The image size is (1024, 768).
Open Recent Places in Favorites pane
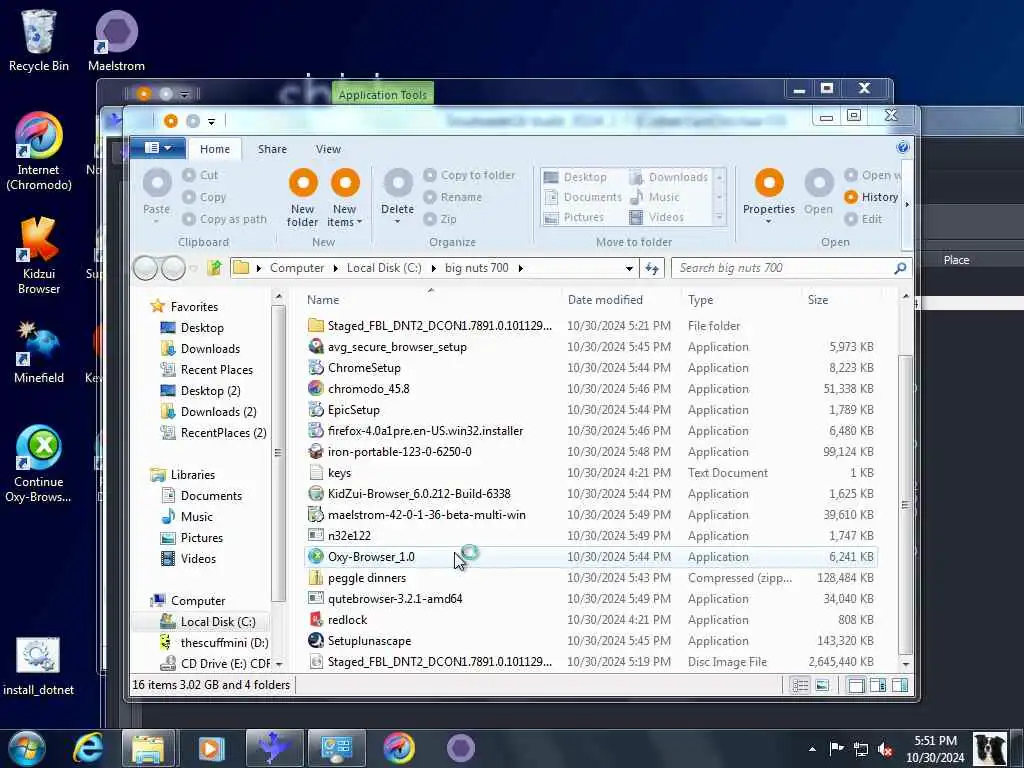pyautogui.click(x=206, y=370)
